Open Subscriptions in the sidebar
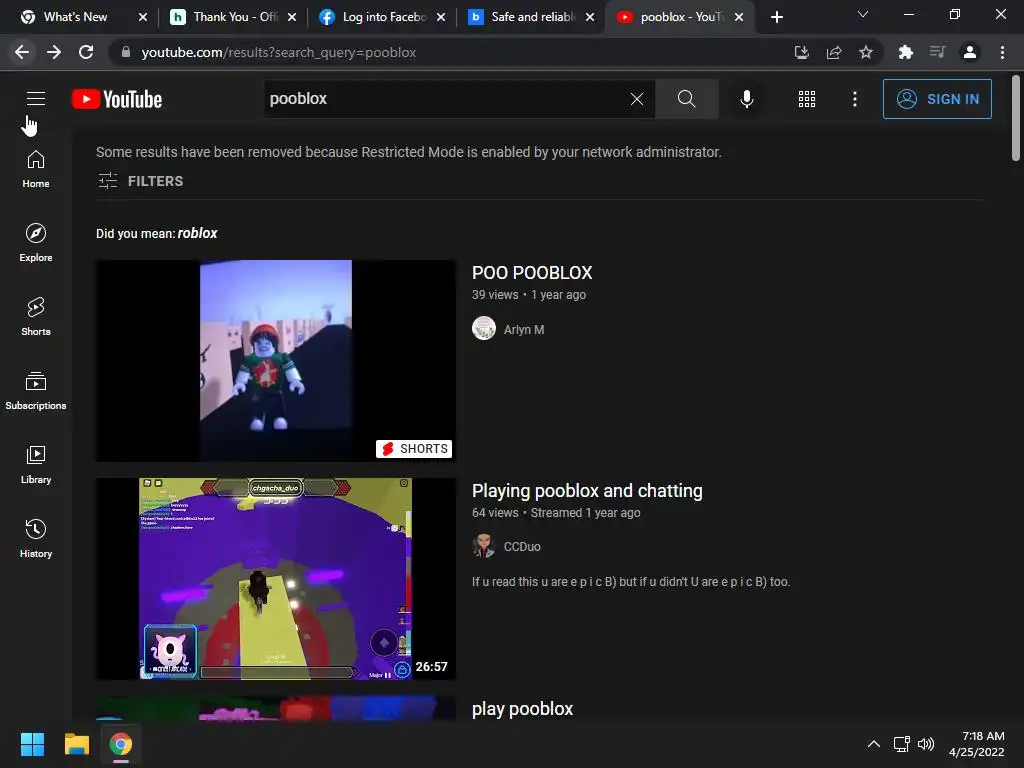Screen dimensions: 1024x768 click(36, 391)
